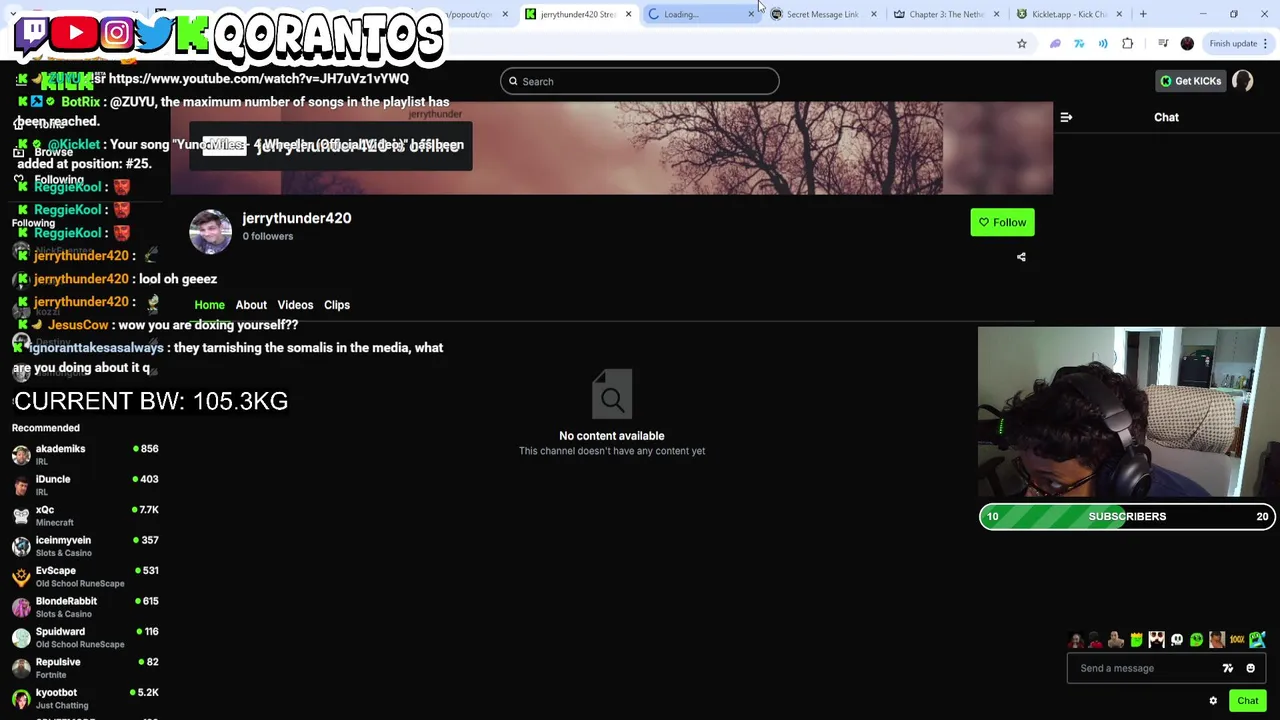This screenshot has width=1280, height=720.
Task: Click the purple extension icon in toolbar
Action: click(x=1055, y=43)
